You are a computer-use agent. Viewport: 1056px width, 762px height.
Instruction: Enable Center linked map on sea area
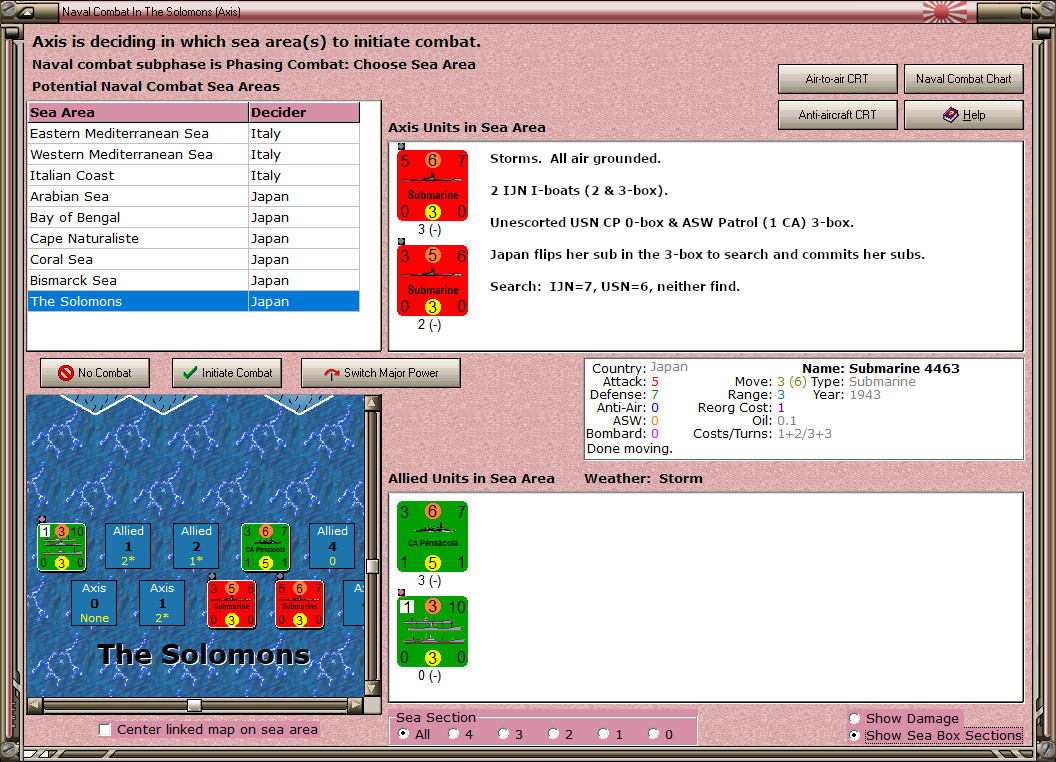(105, 730)
